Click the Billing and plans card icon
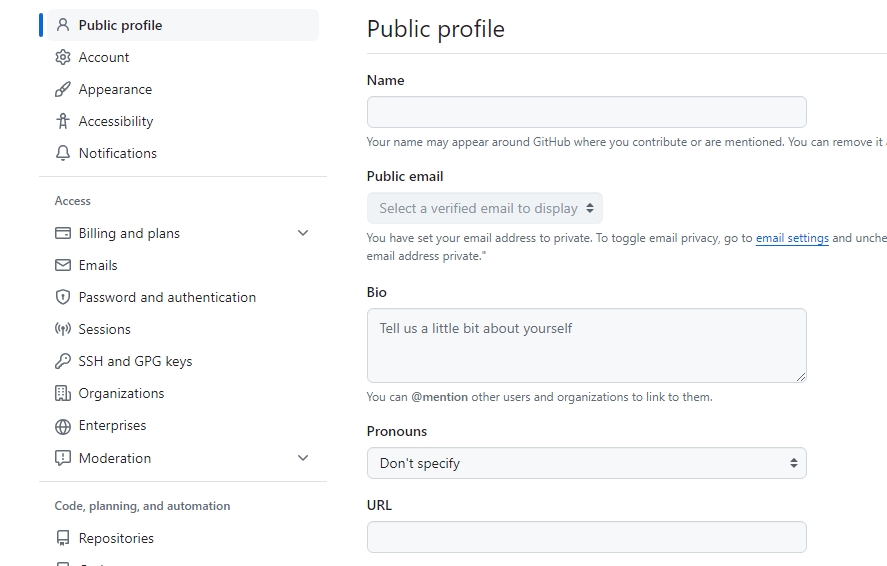 [x=63, y=233]
